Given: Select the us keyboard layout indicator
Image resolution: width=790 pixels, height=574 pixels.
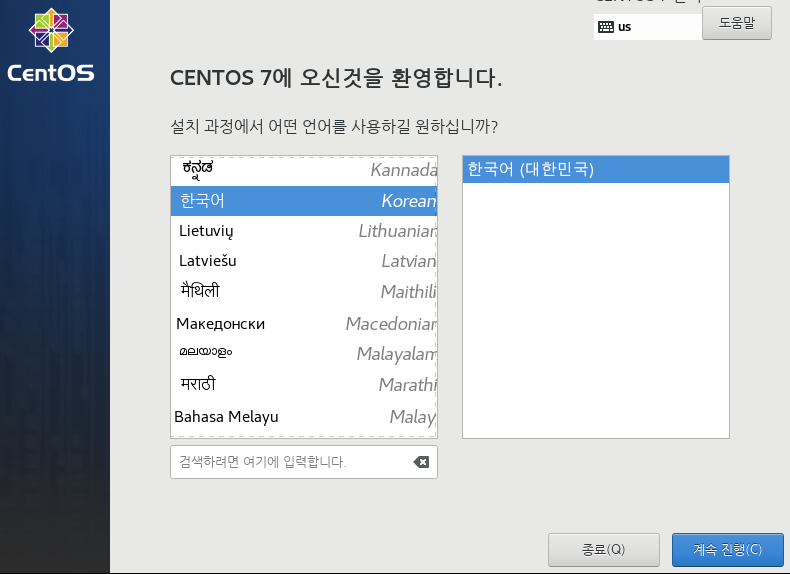Looking at the screenshot, I should (x=648, y=27).
